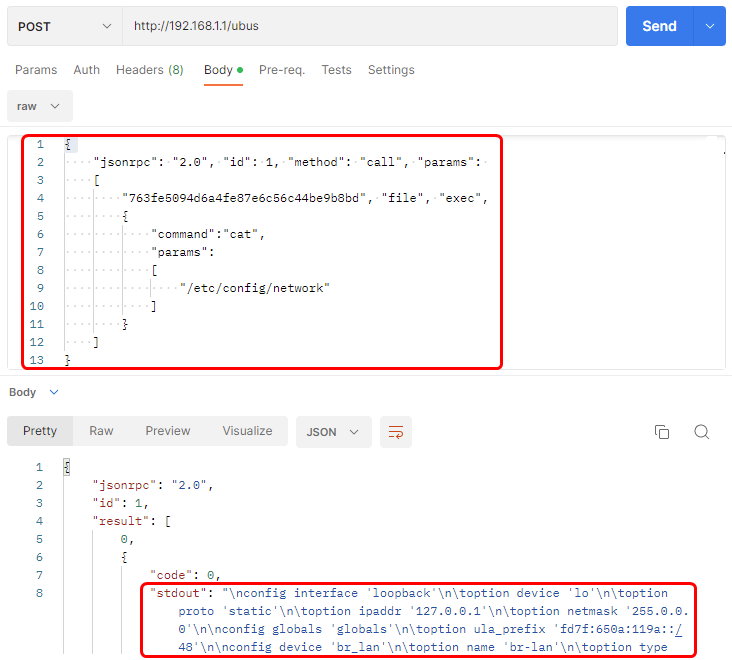Click the /etc/config/network line in request body
The image size is (732, 660).
[260, 288]
